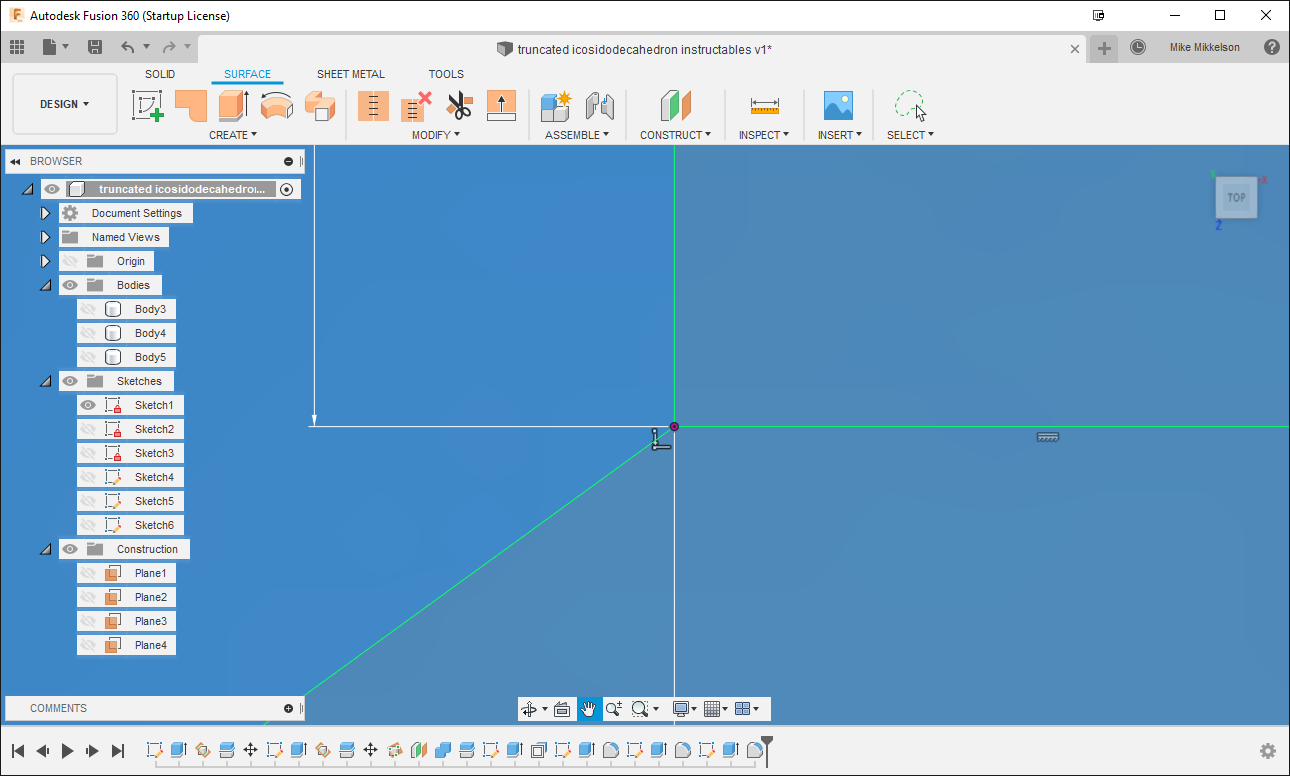Image resolution: width=1290 pixels, height=776 pixels.
Task: Click the TOP face of the ViewCube
Action: (1236, 197)
